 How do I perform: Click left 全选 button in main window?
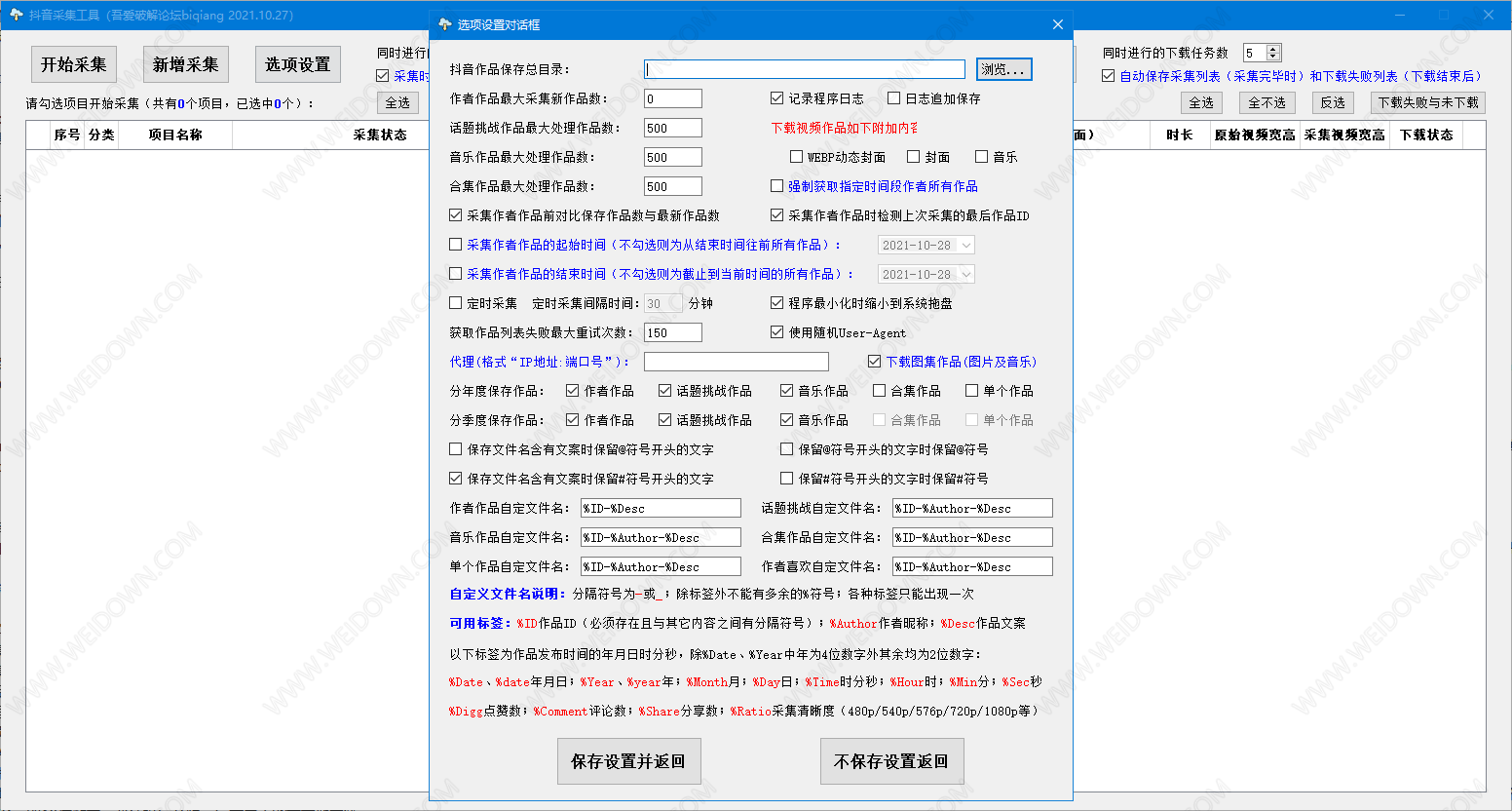tap(398, 102)
